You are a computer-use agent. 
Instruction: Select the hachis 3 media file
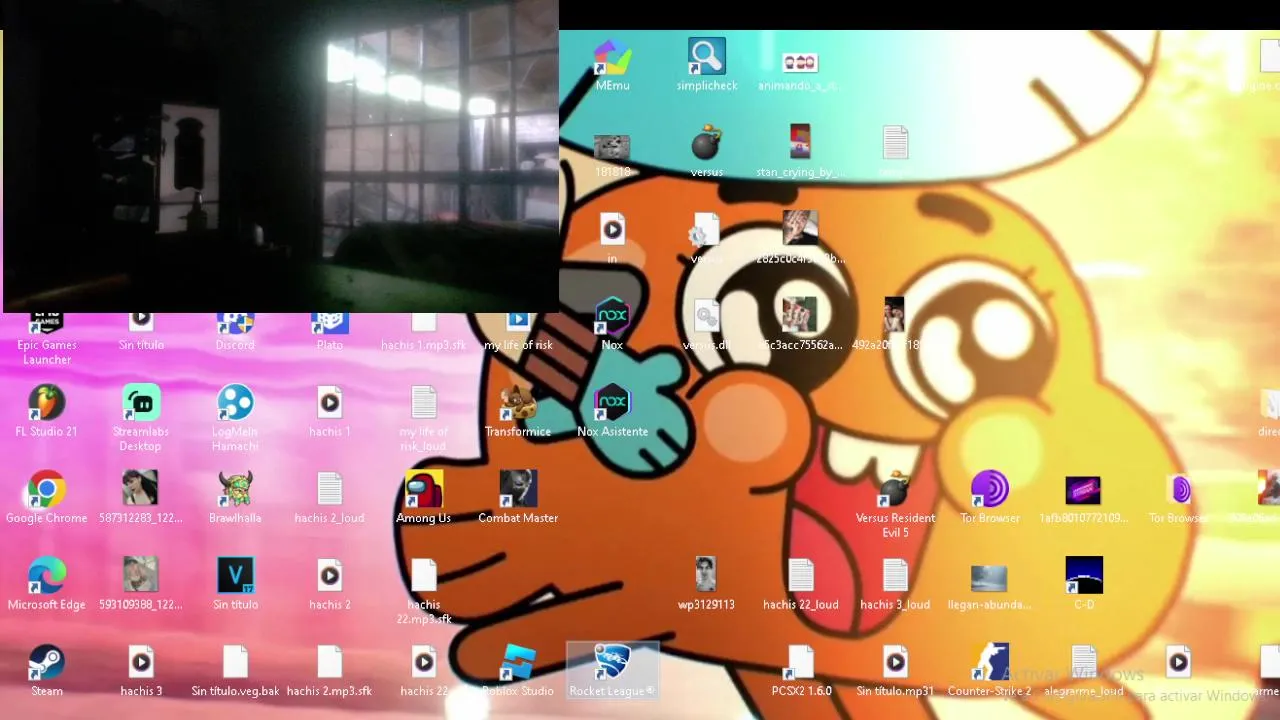click(140, 671)
